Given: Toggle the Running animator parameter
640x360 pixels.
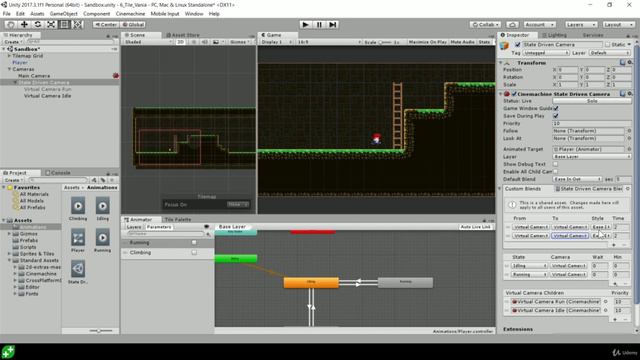Looking at the screenshot, I should (x=194, y=242).
